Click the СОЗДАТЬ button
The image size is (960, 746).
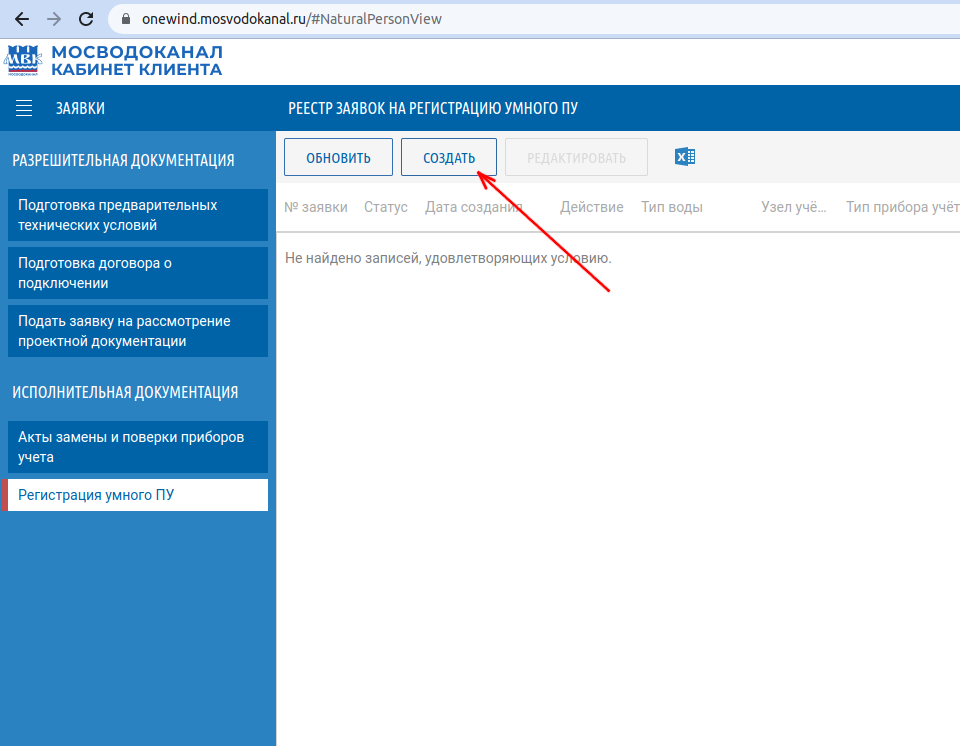tap(449, 157)
